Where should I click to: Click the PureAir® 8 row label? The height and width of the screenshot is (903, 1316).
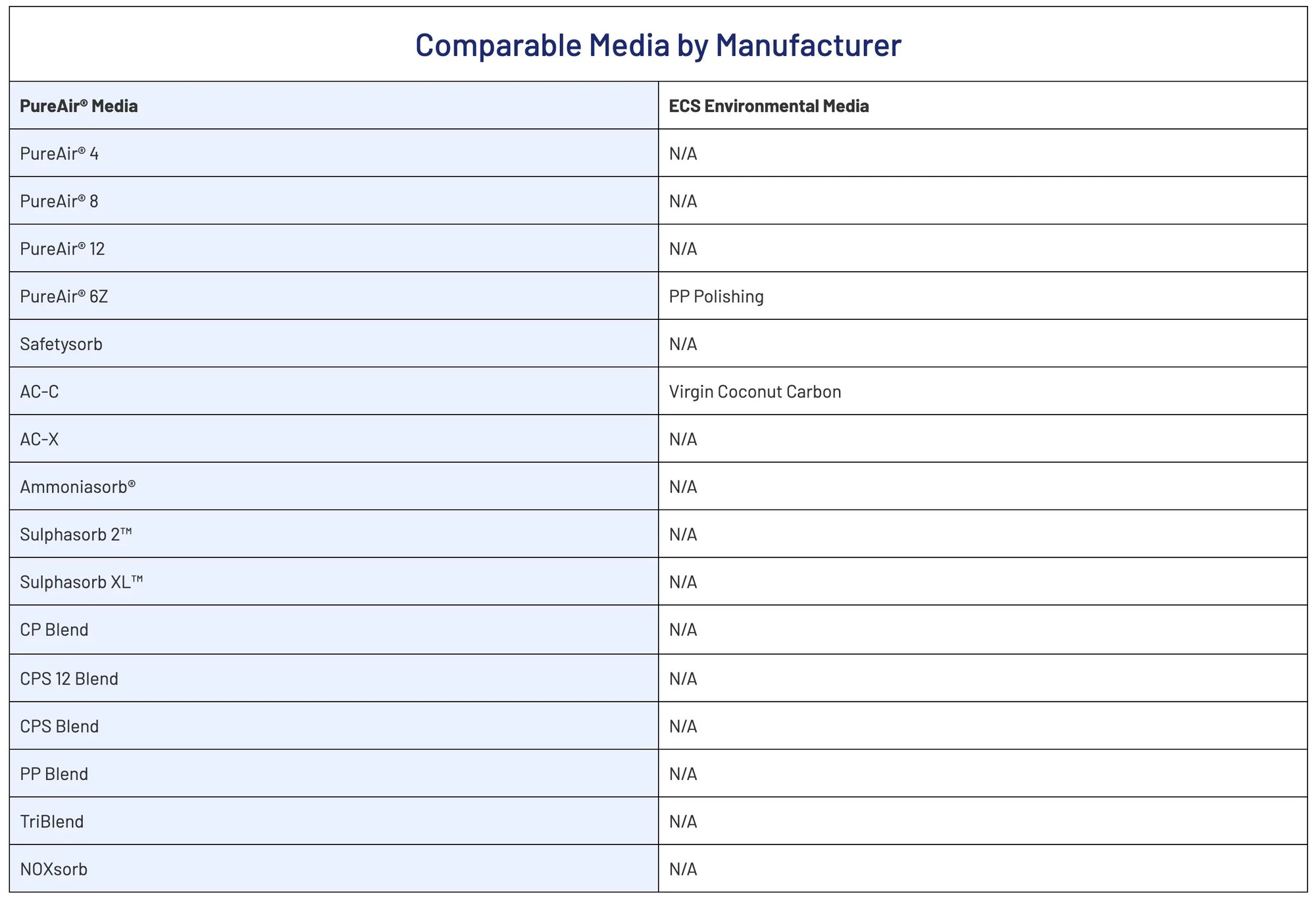click(x=59, y=201)
